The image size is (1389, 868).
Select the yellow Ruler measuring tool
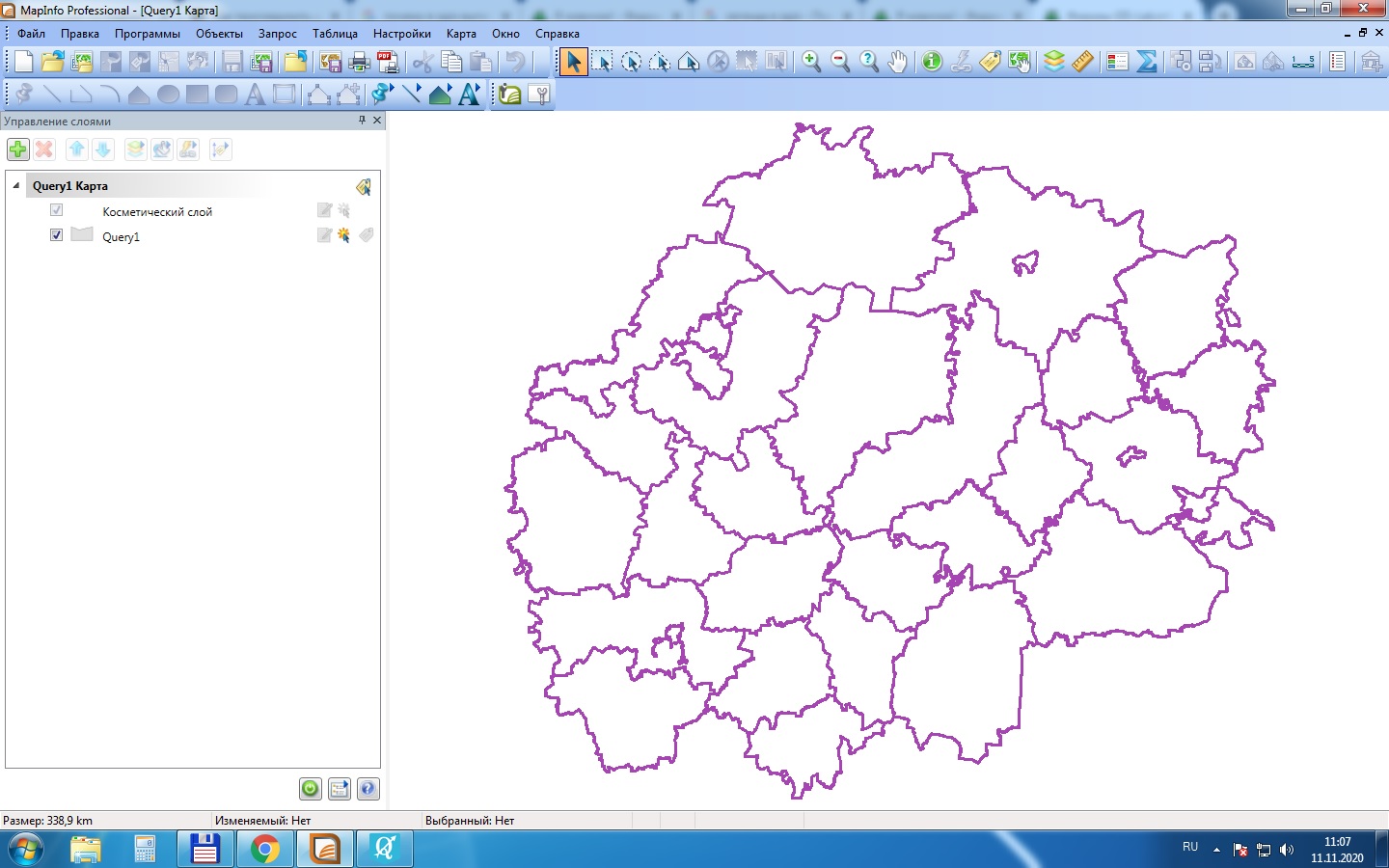1083,62
